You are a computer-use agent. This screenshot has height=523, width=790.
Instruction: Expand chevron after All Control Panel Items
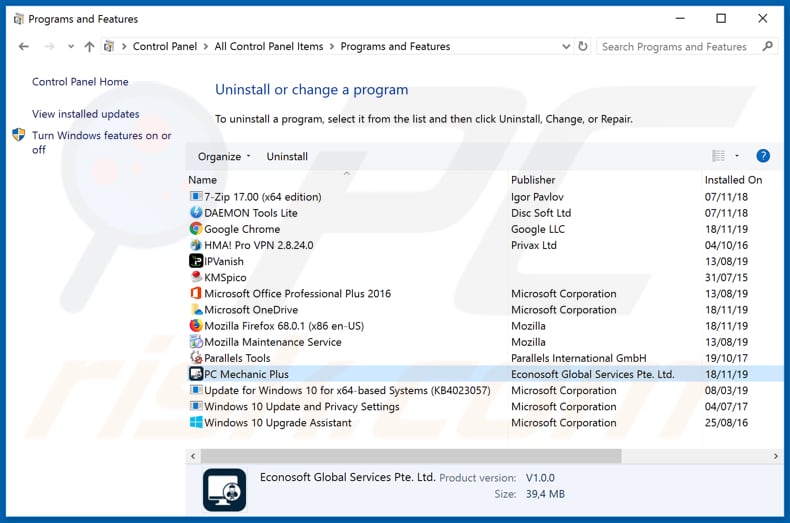[x=332, y=46]
